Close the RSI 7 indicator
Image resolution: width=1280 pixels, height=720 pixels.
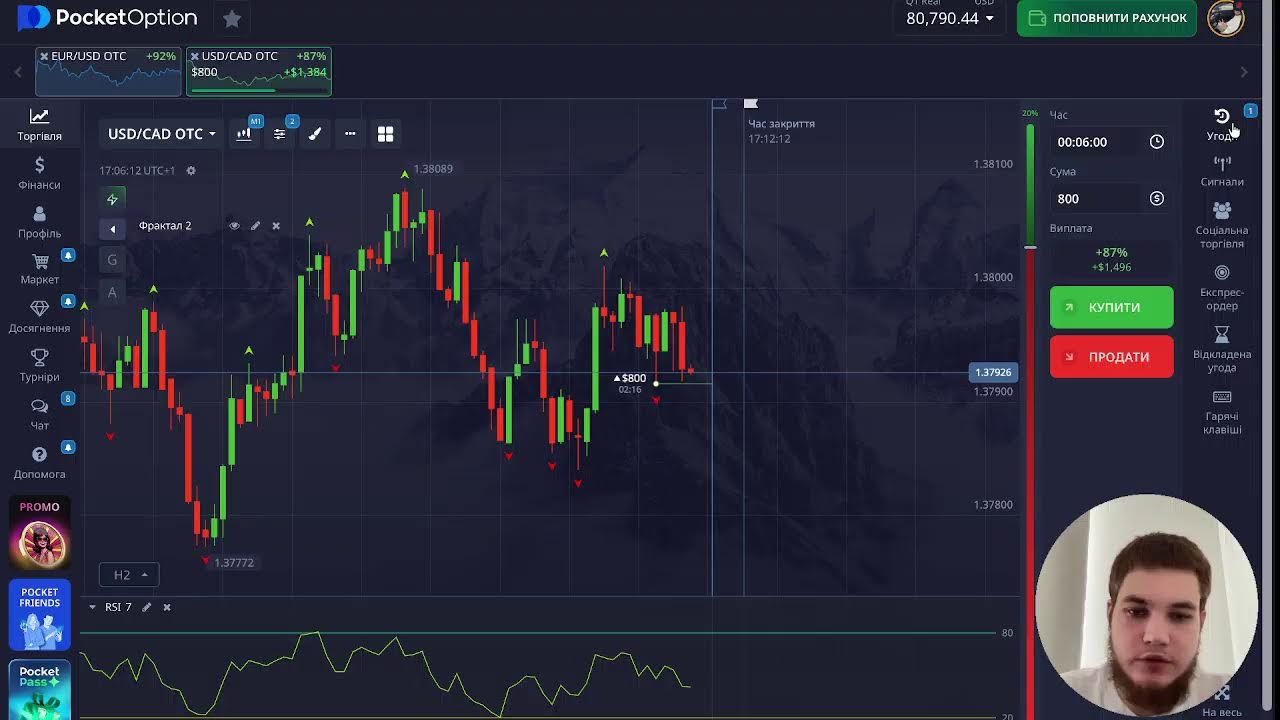167,607
